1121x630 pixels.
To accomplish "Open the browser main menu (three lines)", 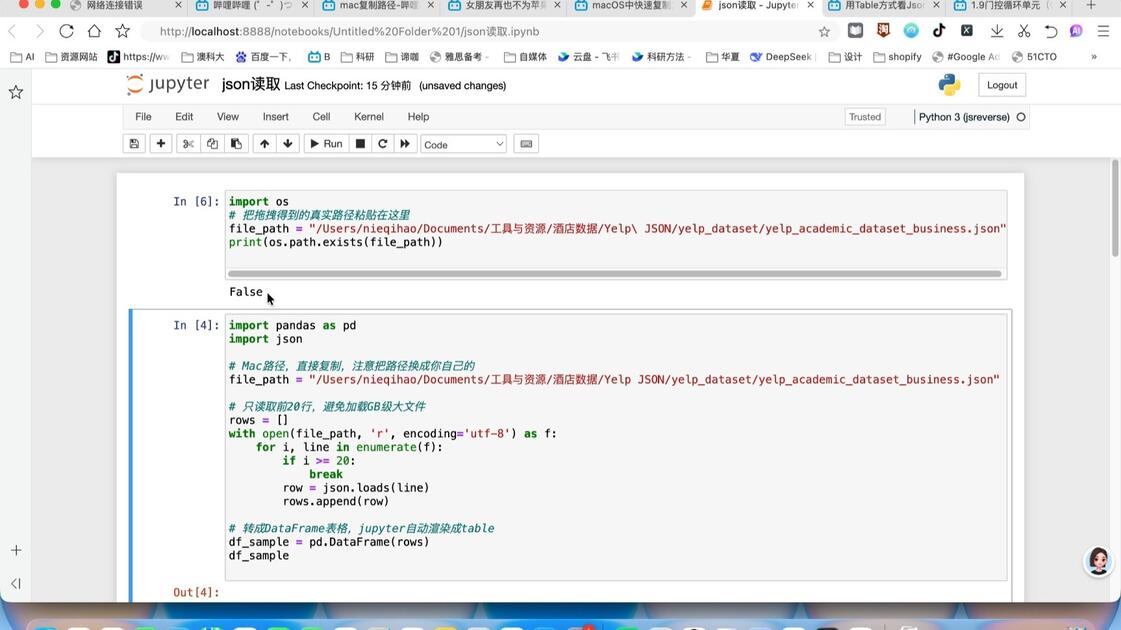I will pos(1103,31).
